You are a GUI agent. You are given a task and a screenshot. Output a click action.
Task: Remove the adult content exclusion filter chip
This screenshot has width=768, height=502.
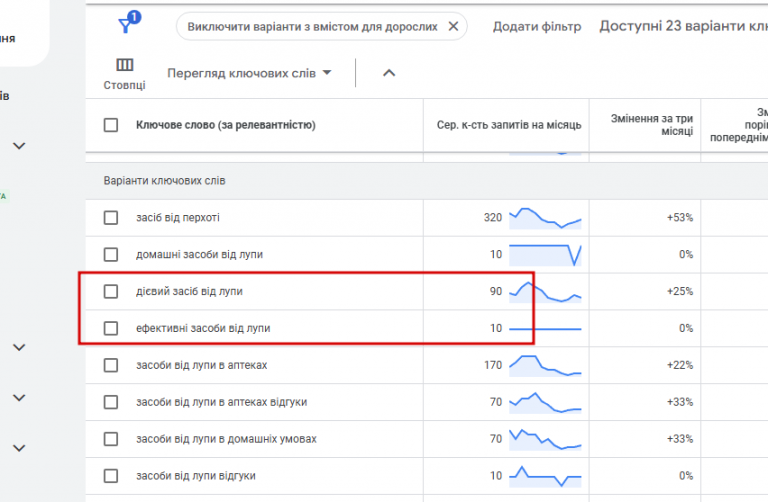(x=453, y=27)
